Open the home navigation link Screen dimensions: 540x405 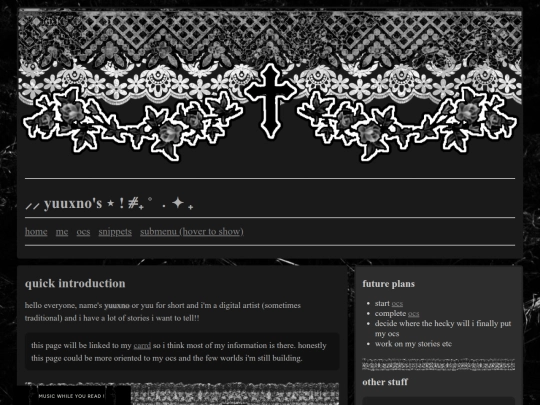click(x=36, y=231)
